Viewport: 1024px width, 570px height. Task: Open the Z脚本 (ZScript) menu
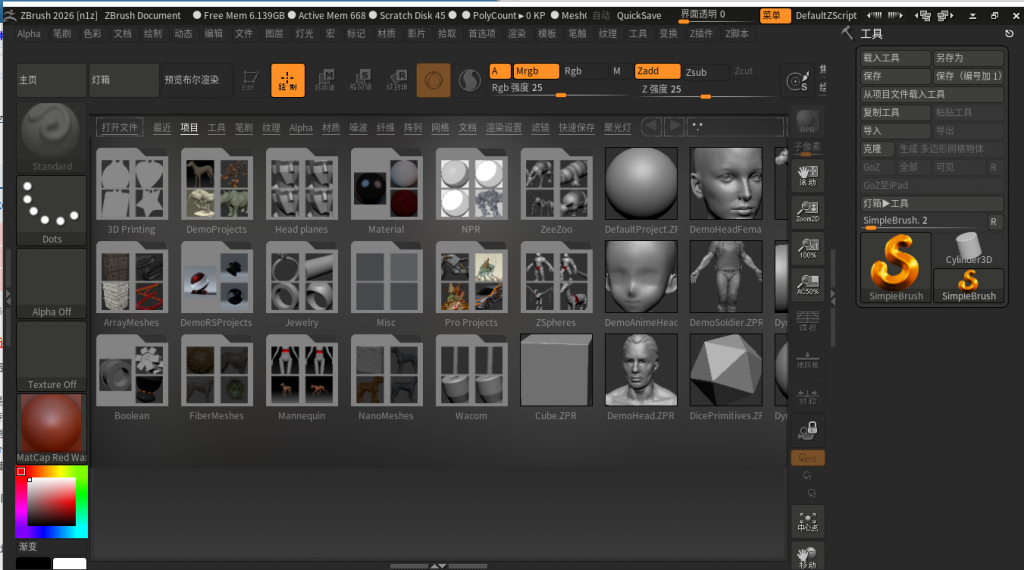point(737,33)
